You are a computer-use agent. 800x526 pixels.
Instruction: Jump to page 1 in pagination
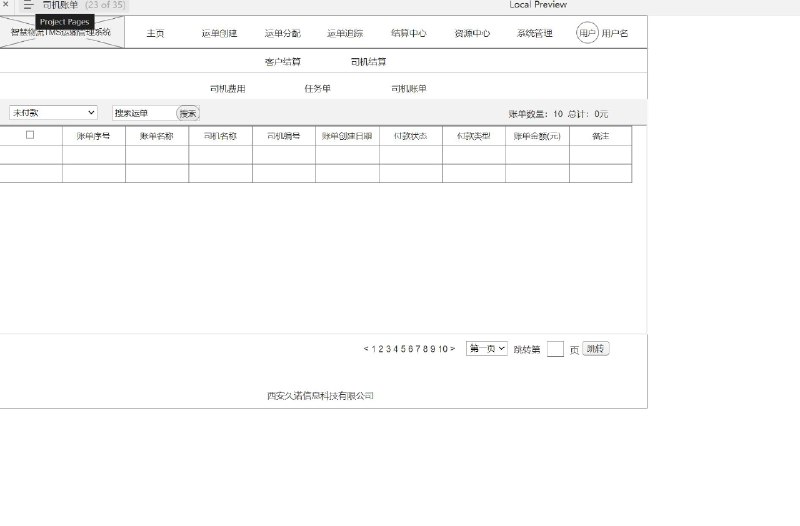[x=374, y=349]
